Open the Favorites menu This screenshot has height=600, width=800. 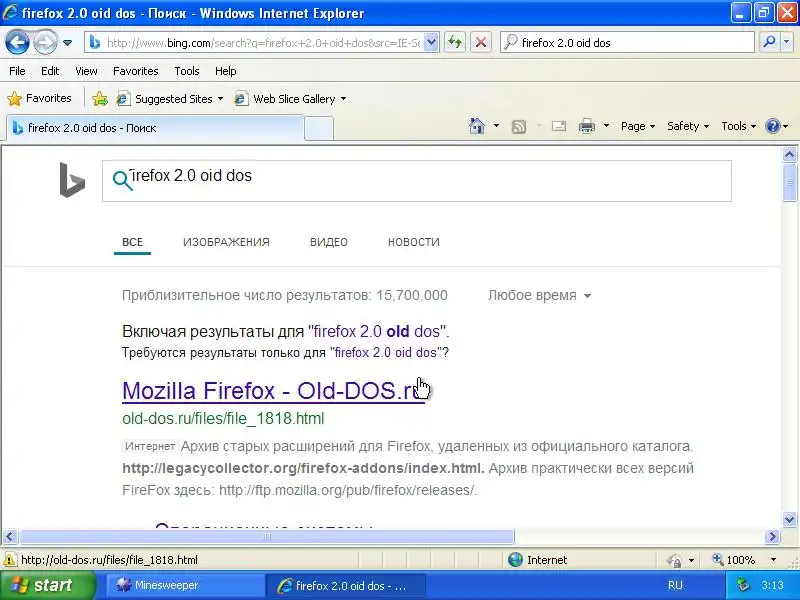point(136,71)
